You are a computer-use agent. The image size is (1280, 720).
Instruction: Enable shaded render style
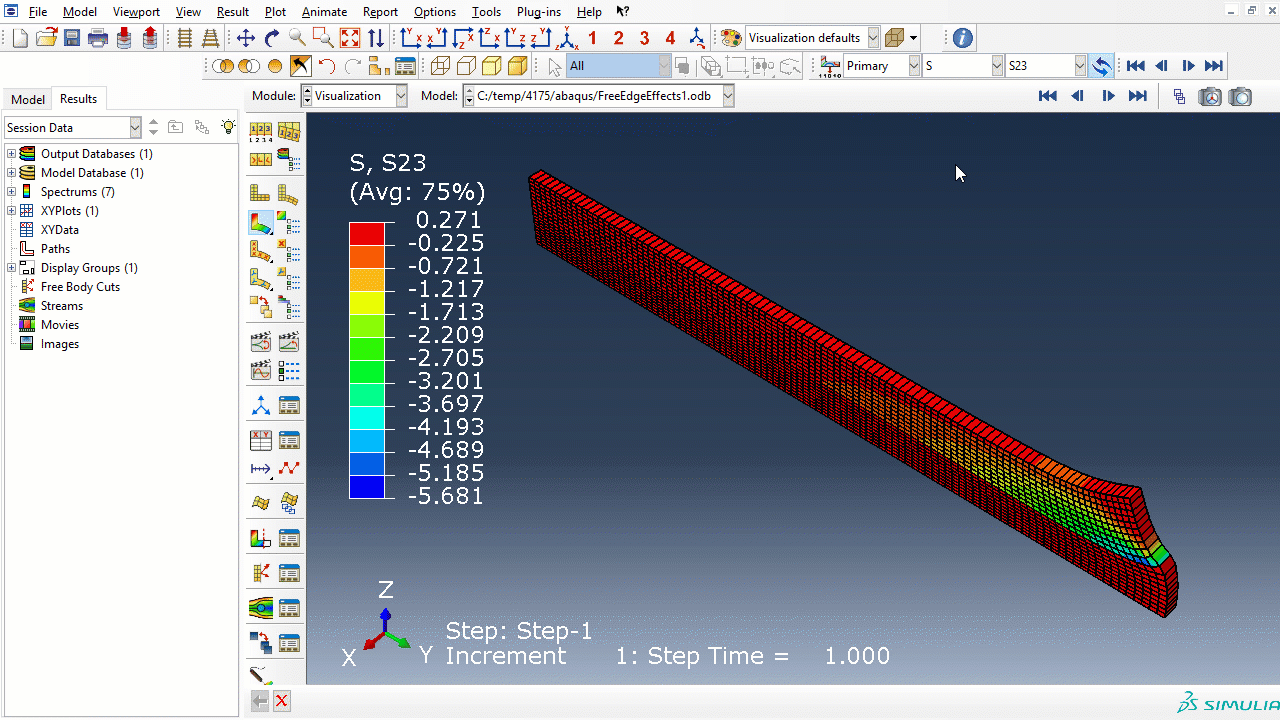coord(518,66)
